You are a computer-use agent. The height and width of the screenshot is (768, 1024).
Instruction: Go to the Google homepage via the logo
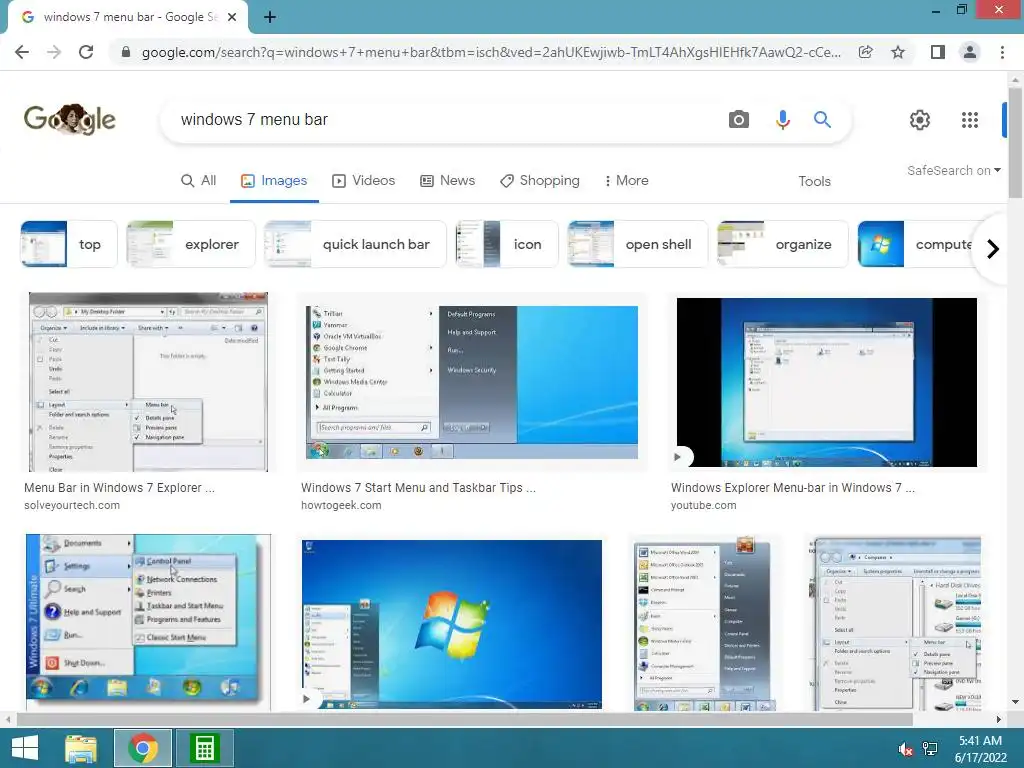pos(70,120)
